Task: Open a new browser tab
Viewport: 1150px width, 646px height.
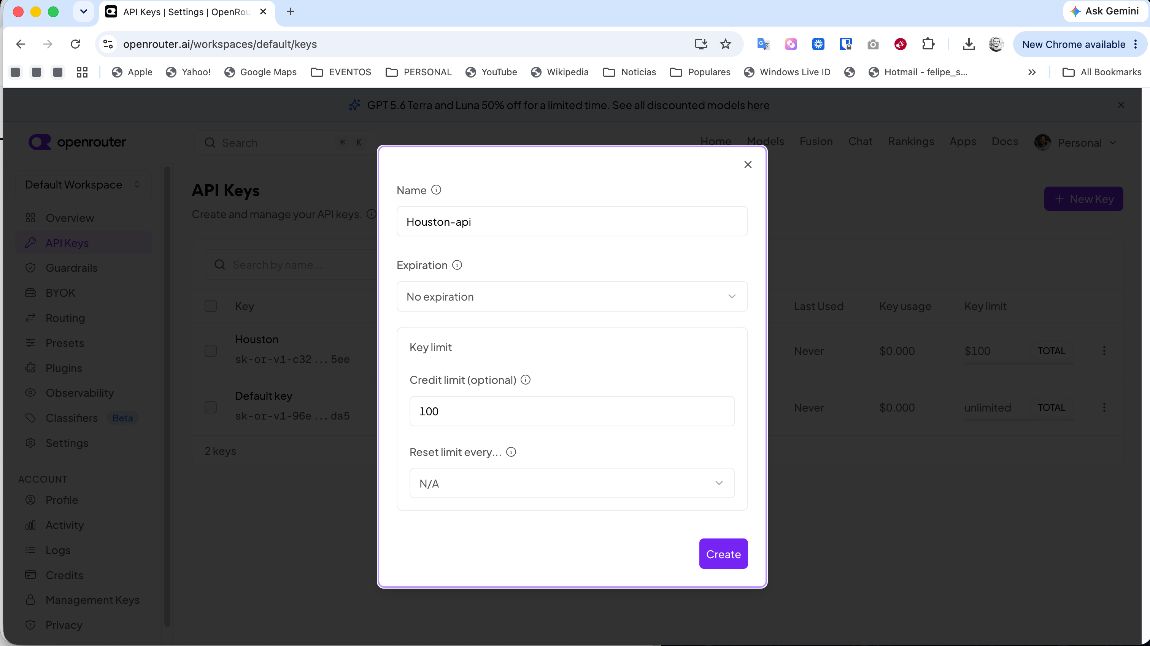Action: (x=290, y=11)
